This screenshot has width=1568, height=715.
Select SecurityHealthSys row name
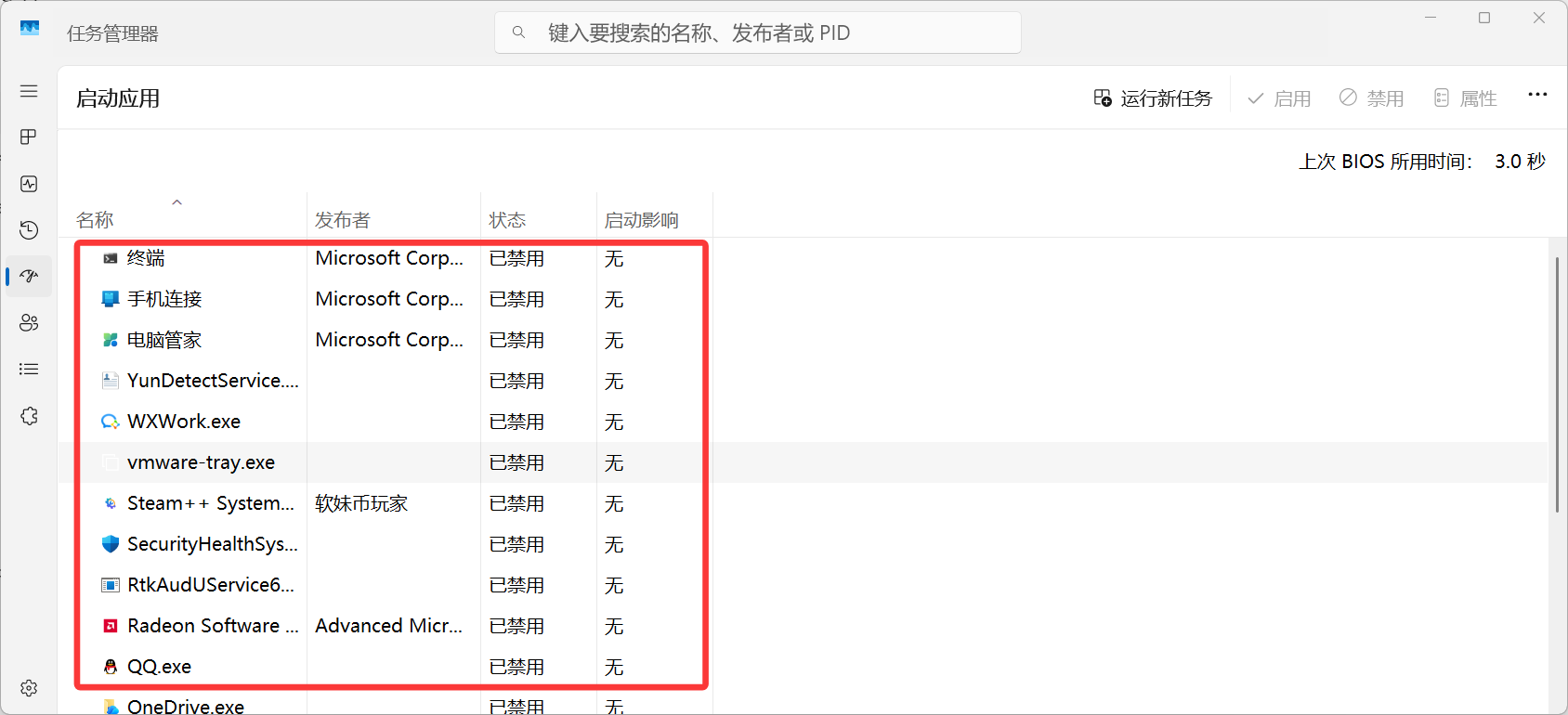pyautogui.click(x=213, y=544)
